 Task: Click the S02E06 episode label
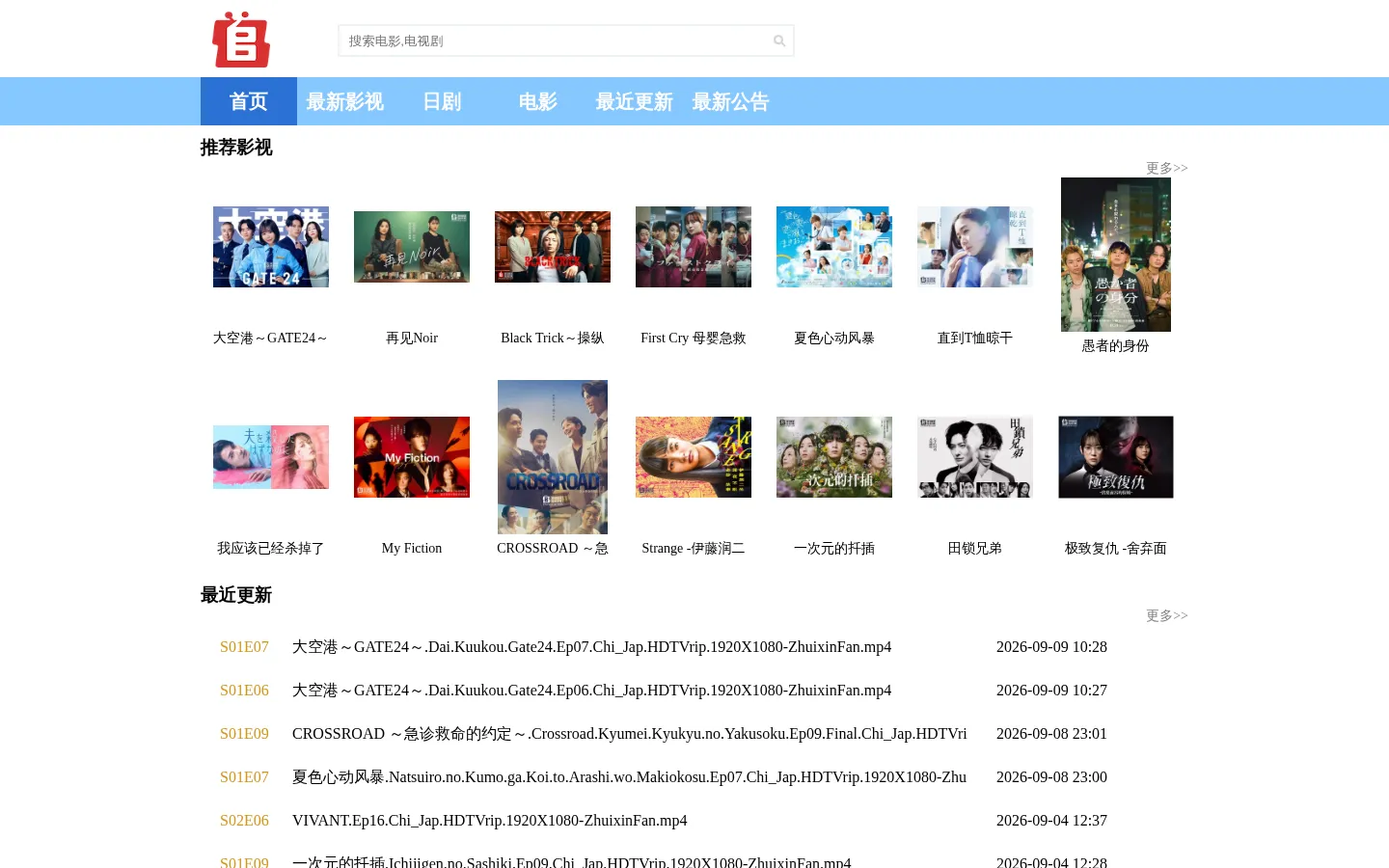pyautogui.click(x=244, y=821)
